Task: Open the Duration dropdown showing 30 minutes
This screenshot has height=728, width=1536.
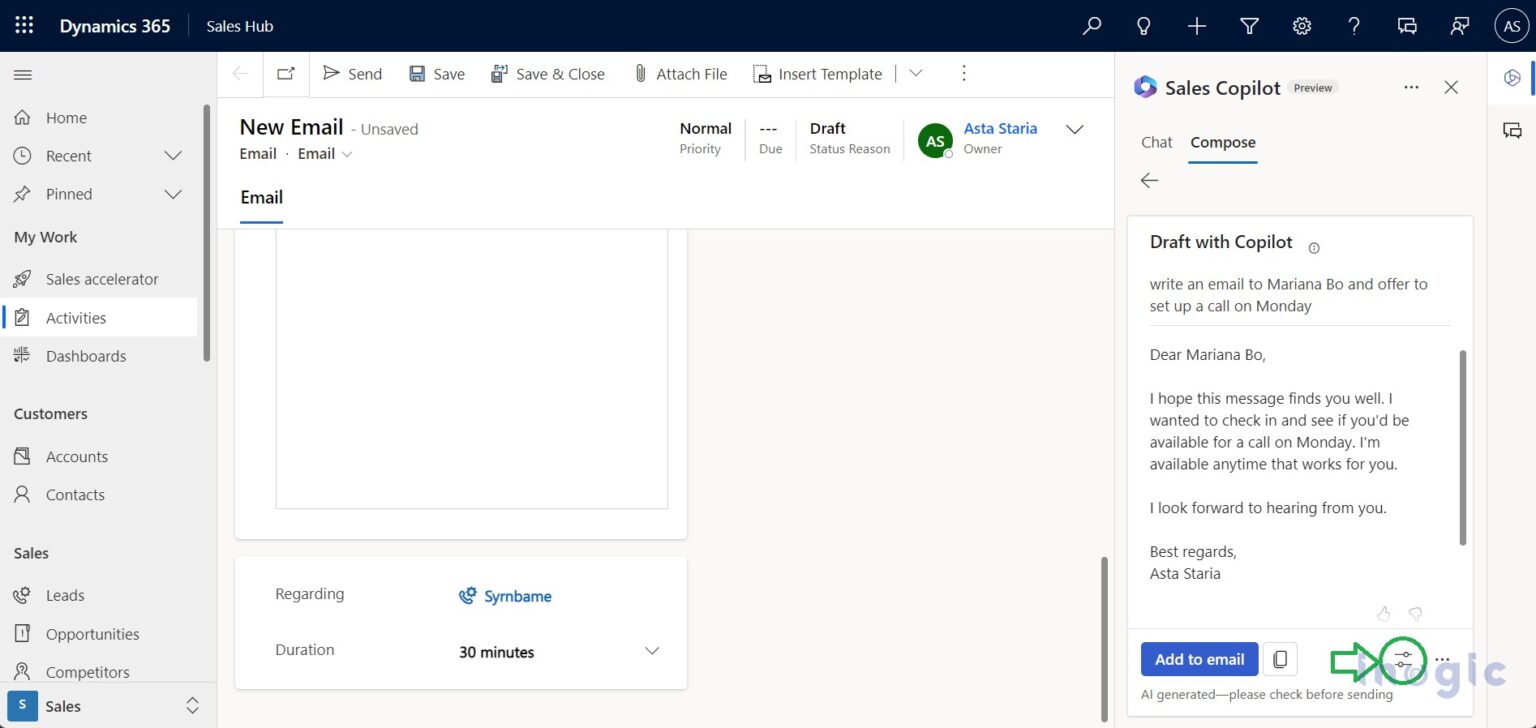Action: [x=652, y=651]
